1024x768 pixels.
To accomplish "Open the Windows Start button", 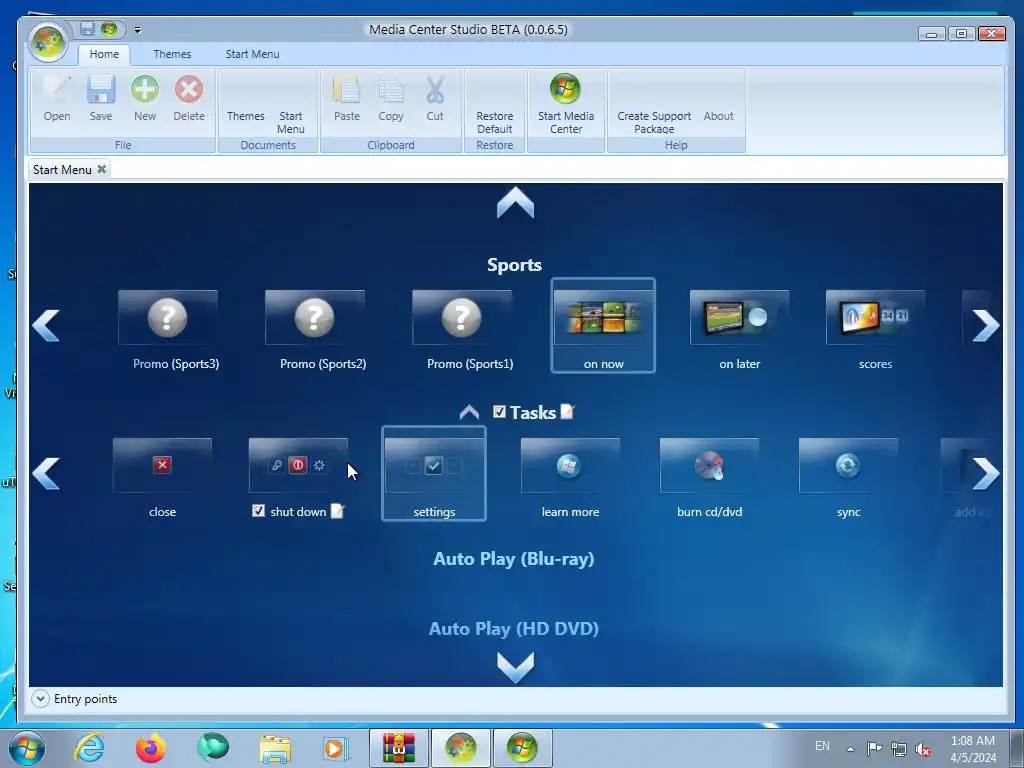I will click(27, 748).
